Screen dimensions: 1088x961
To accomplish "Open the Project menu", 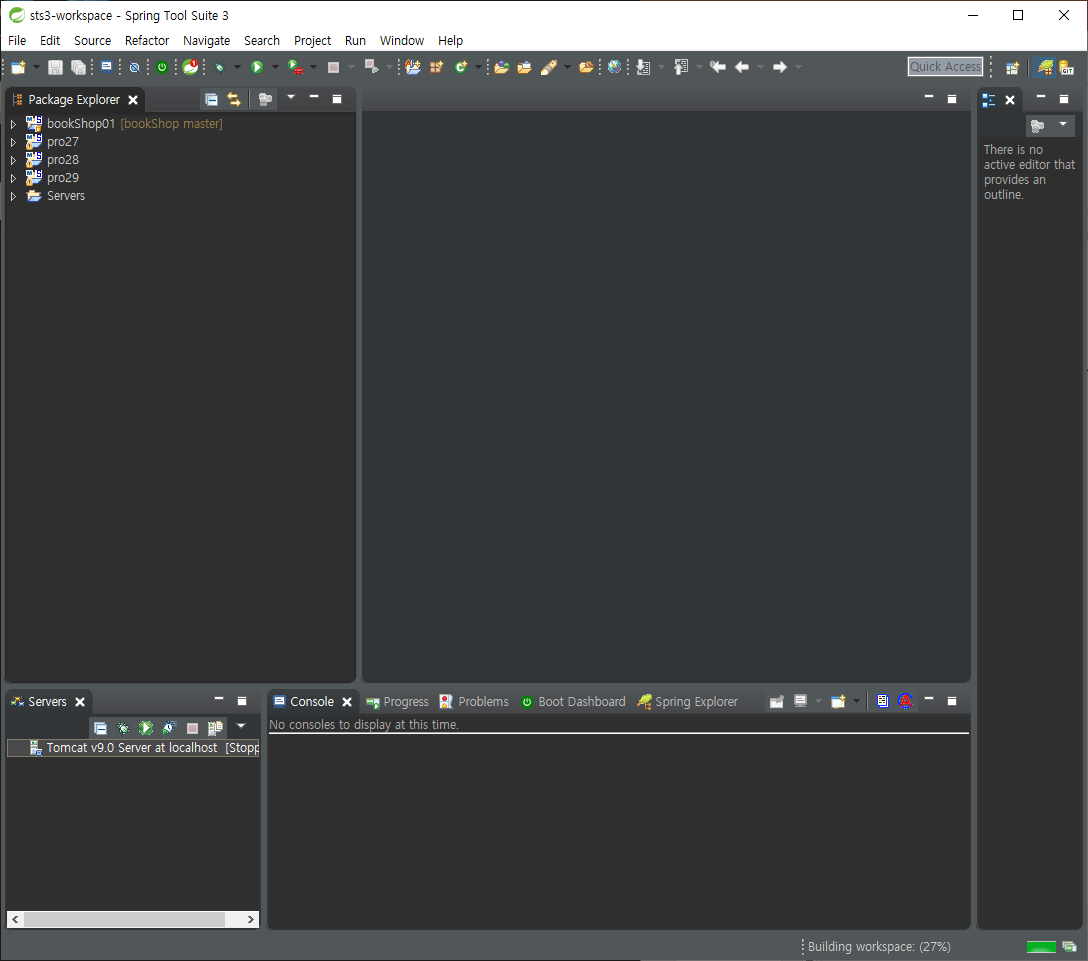I will (x=312, y=41).
